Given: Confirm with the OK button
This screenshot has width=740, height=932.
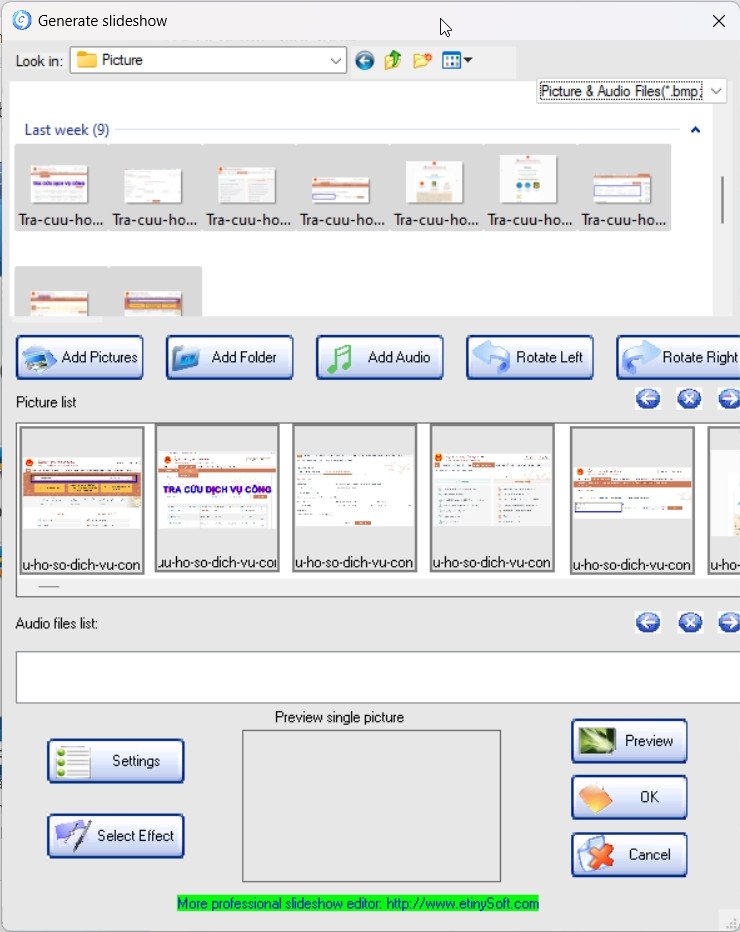Looking at the screenshot, I should coord(629,797).
